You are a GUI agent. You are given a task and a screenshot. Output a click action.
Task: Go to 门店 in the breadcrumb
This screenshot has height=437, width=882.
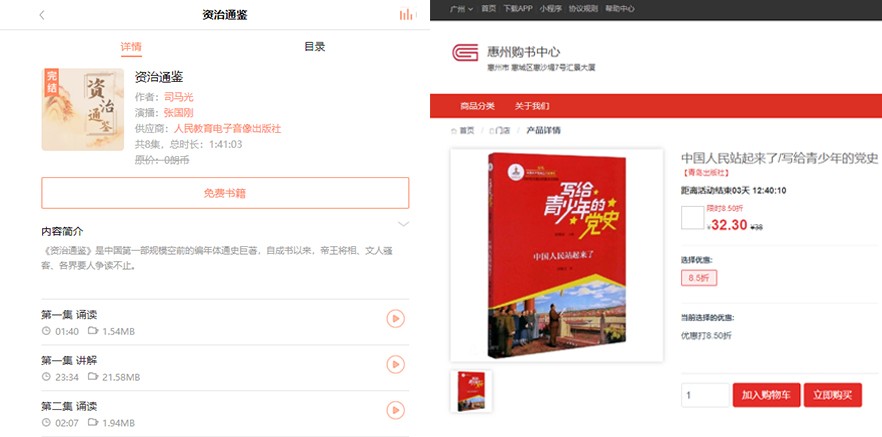point(500,130)
